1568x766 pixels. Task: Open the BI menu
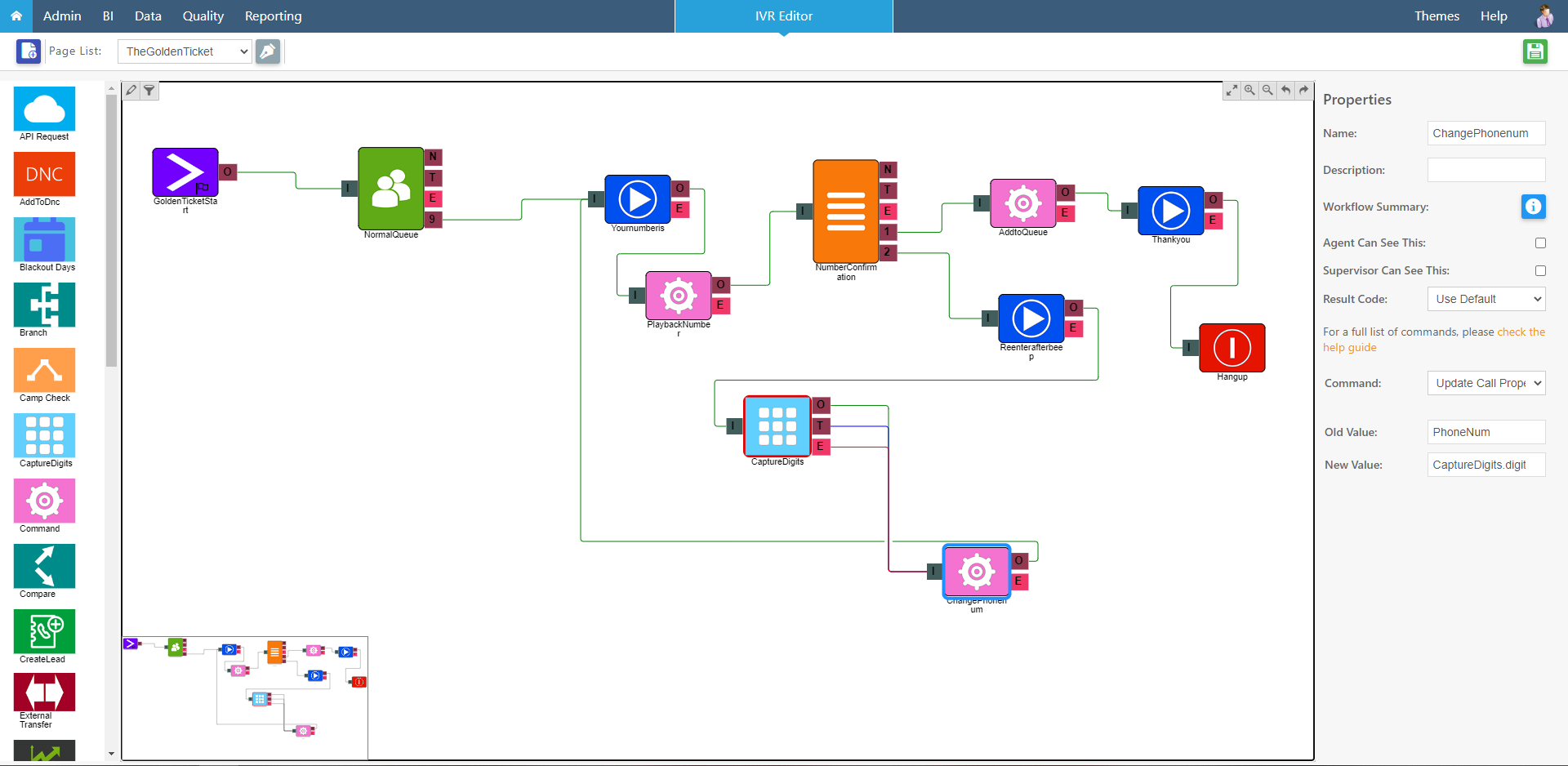(108, 16)
